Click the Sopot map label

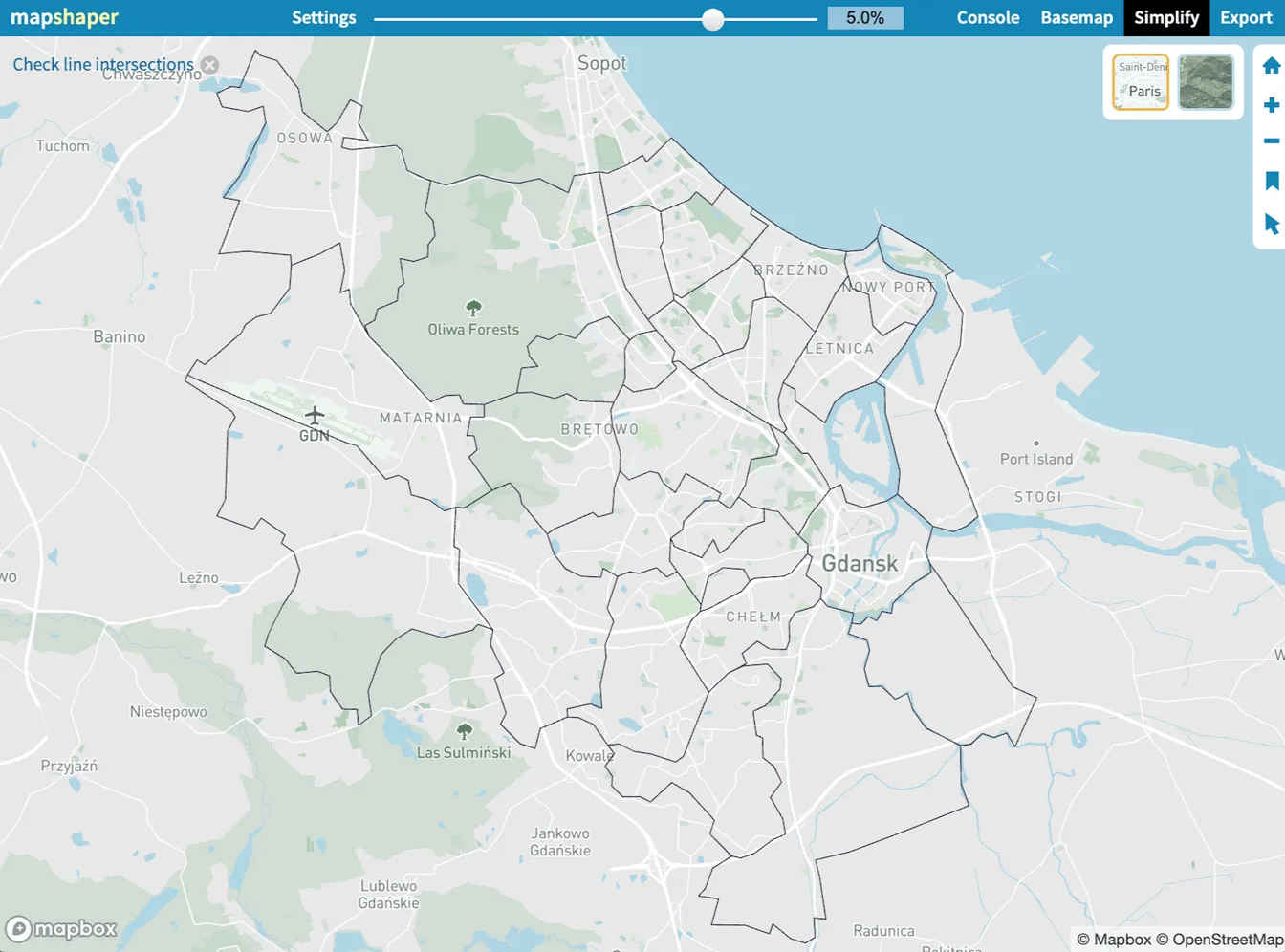[x=602, y=63]
